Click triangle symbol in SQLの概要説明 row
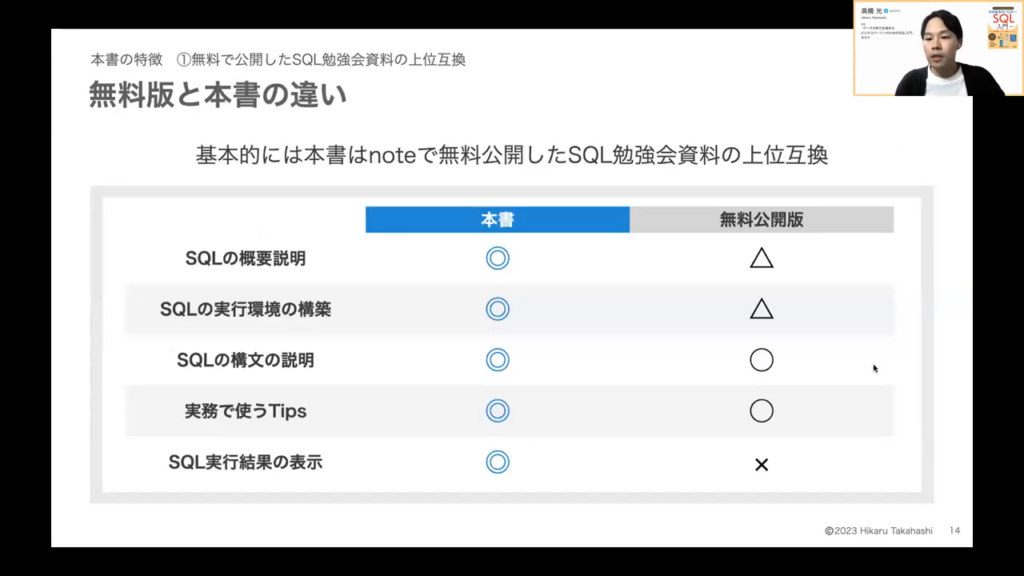 point(761,259)
